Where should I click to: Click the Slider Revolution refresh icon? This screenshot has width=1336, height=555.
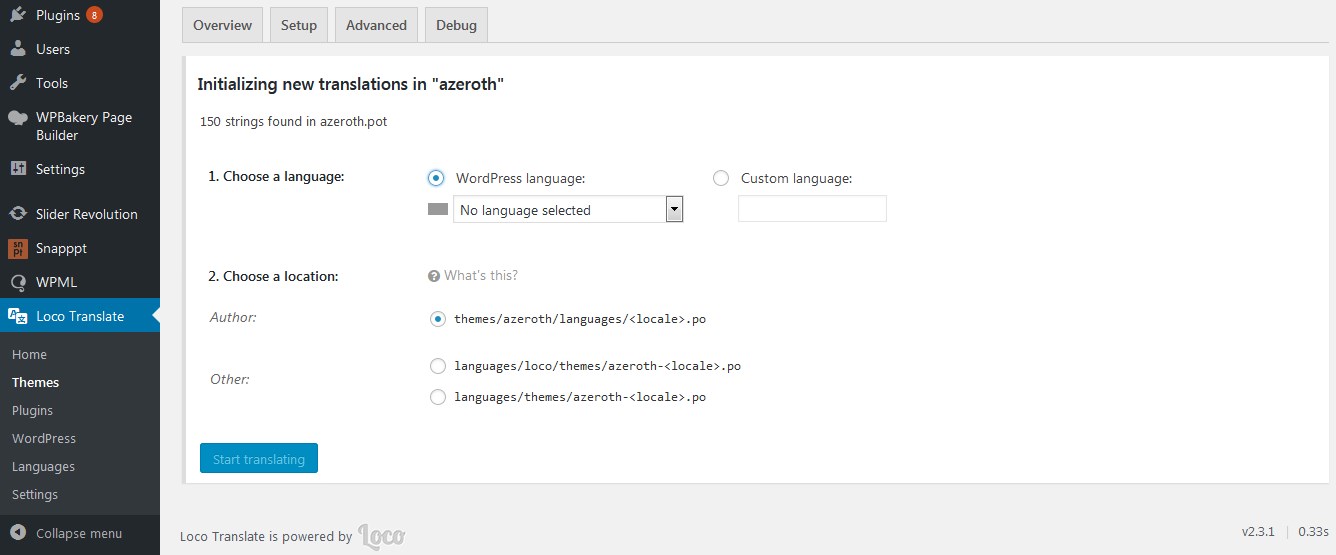(18, 214)
